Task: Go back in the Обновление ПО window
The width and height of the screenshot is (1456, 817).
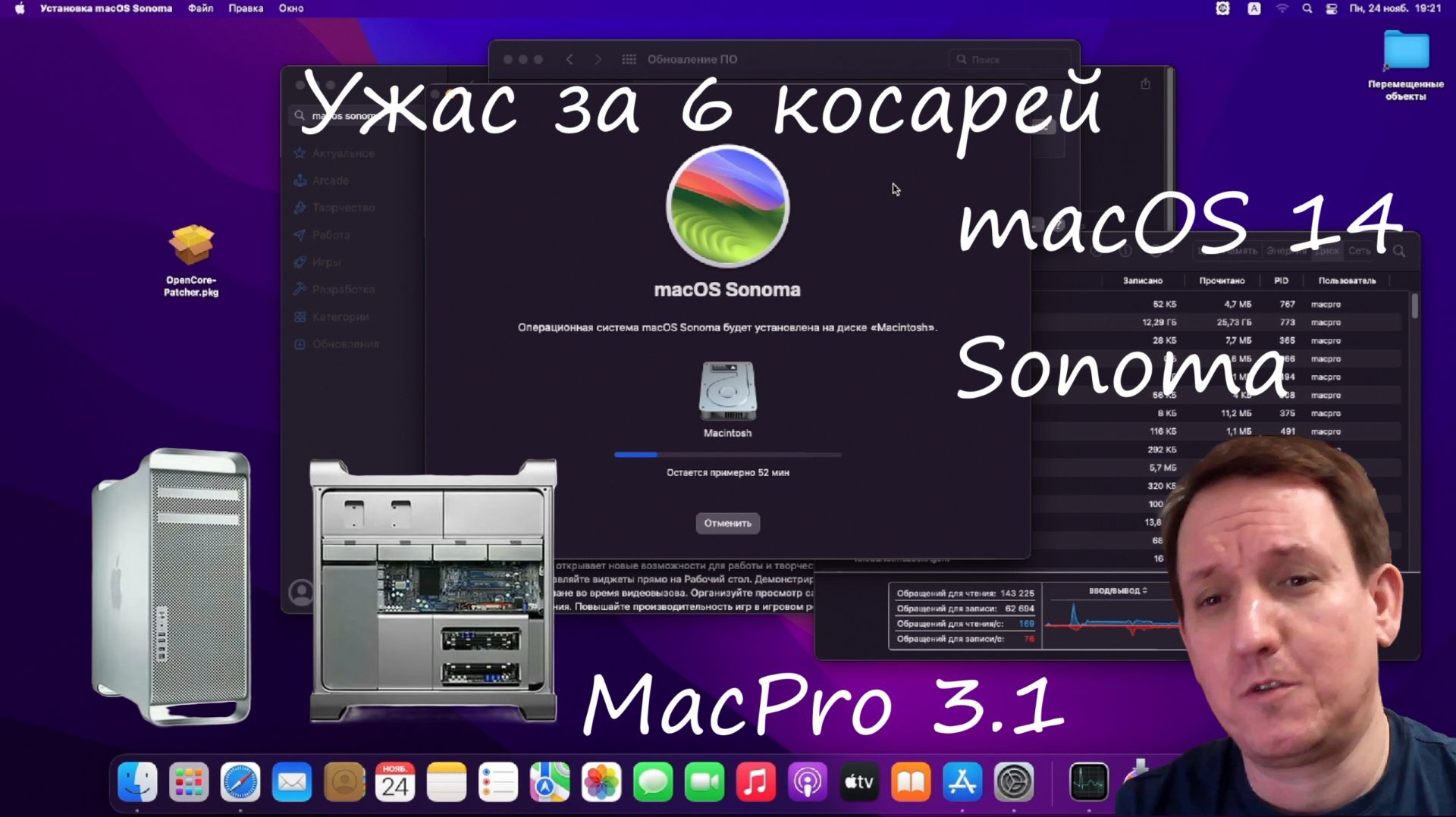Action: coord(570,59)
